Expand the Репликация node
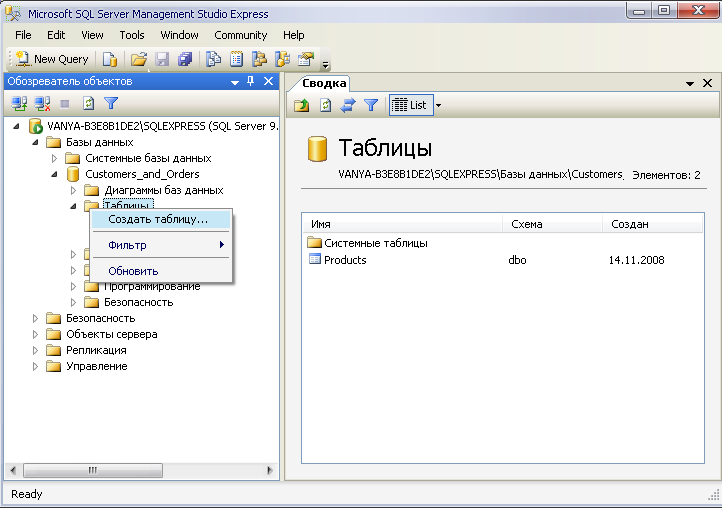 [x=35, y=350]
